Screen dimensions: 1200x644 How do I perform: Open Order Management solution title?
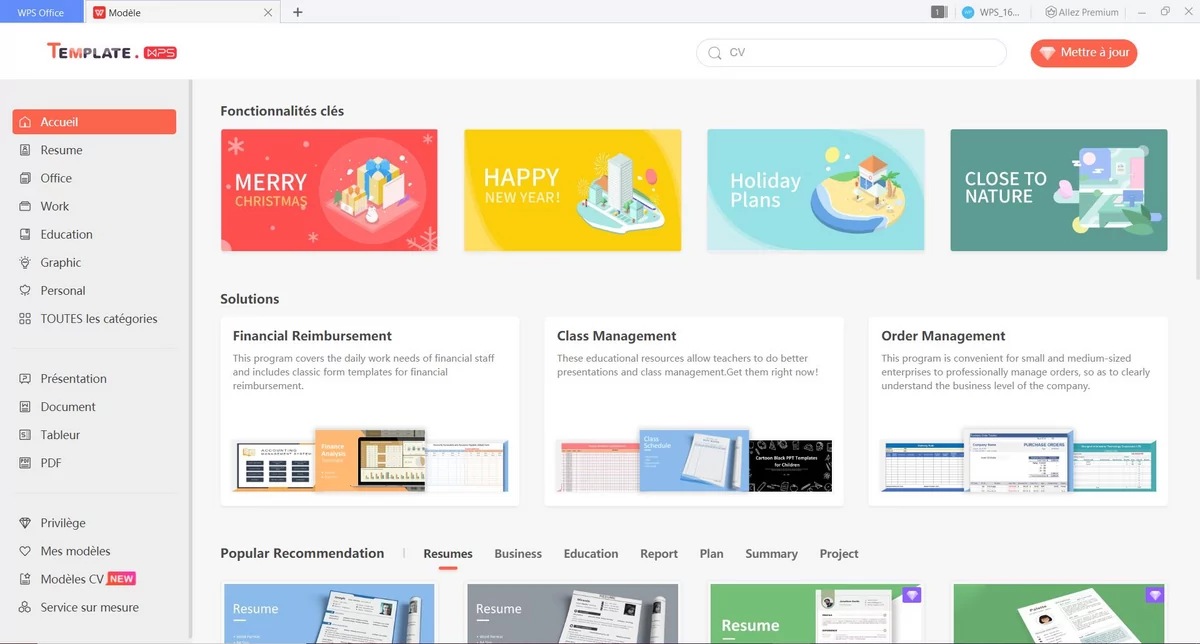(x=943, y=336)
